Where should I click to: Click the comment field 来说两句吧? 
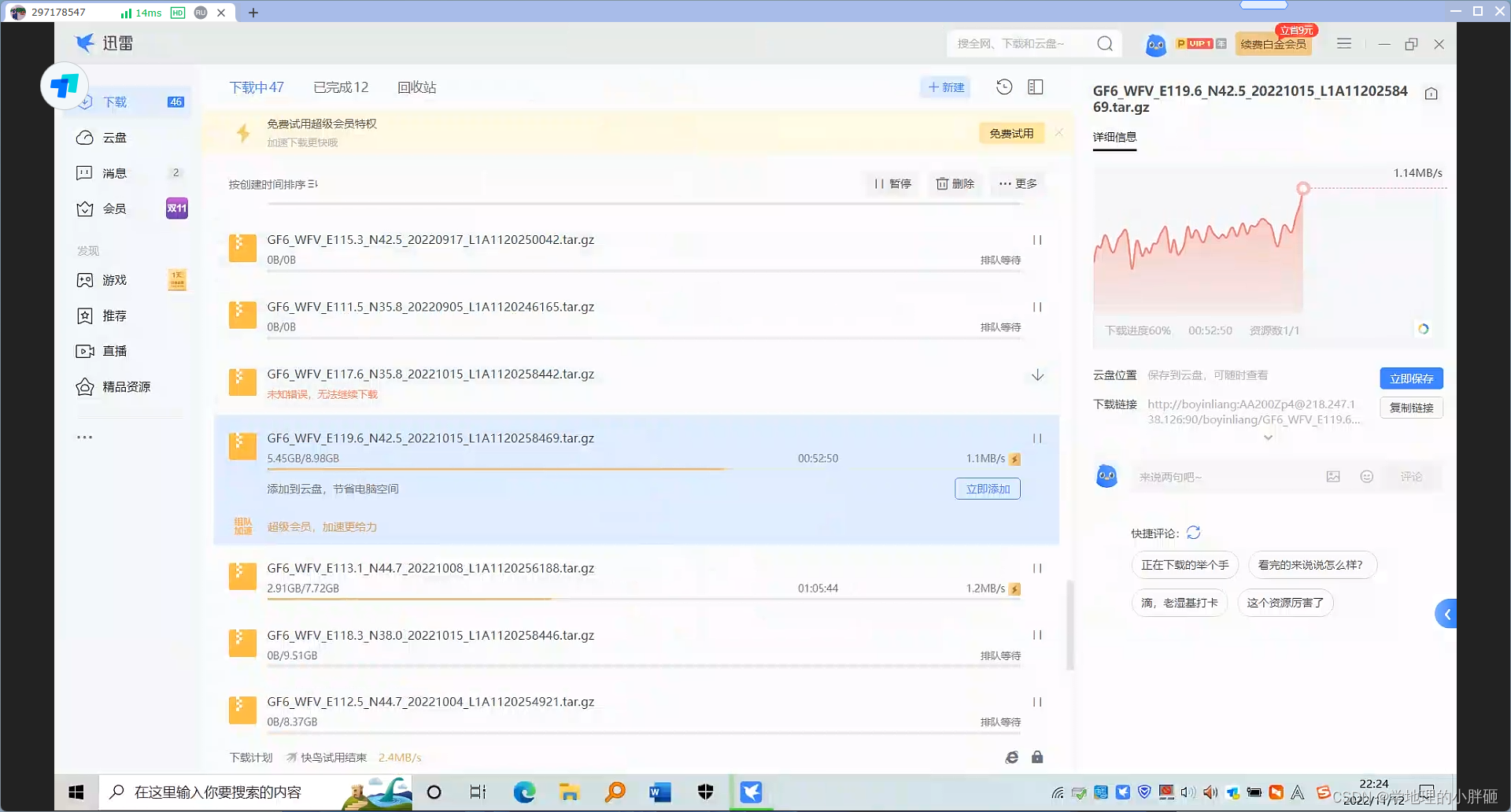1224,477
